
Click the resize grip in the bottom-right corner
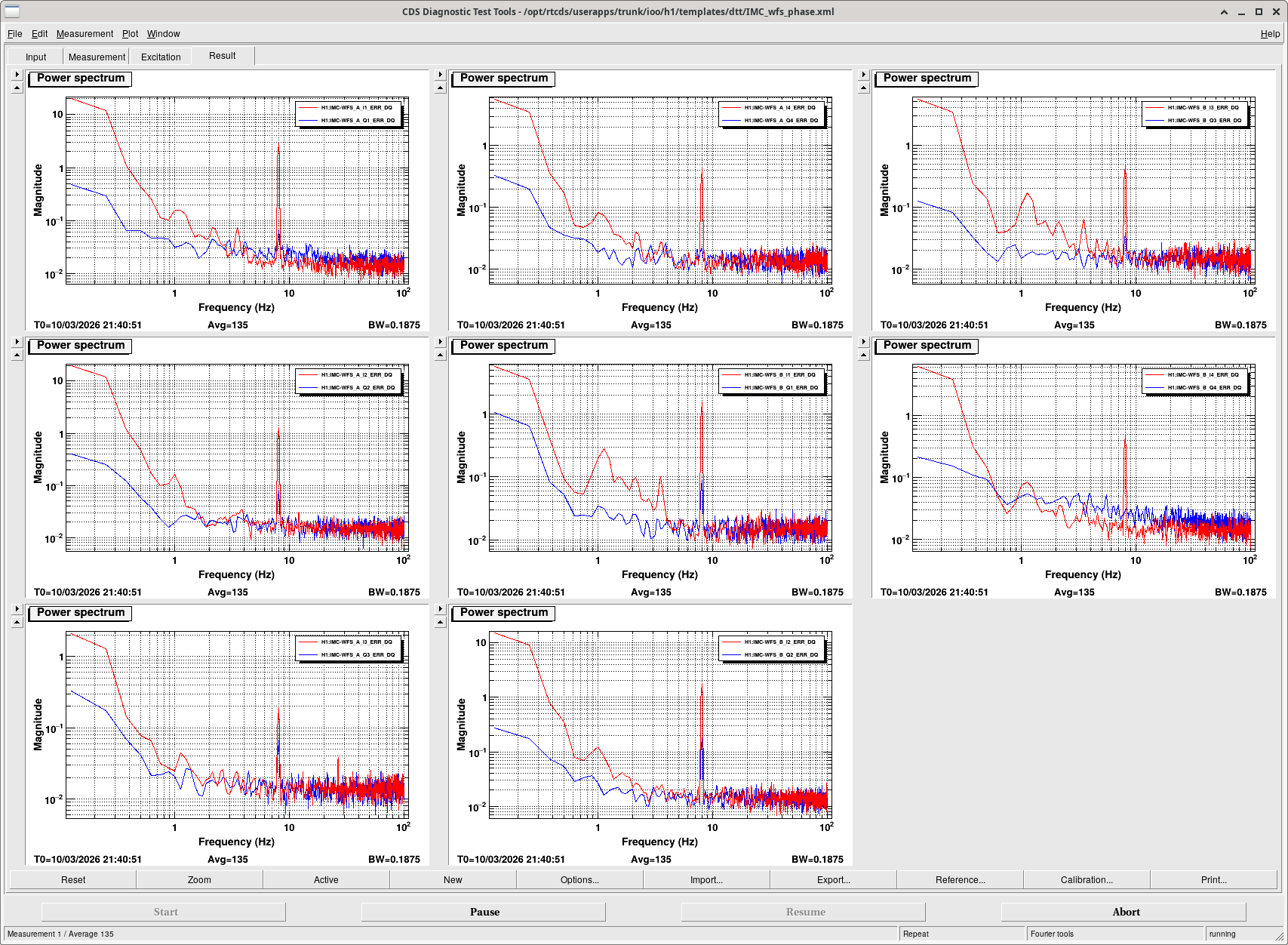point(1279,936)
